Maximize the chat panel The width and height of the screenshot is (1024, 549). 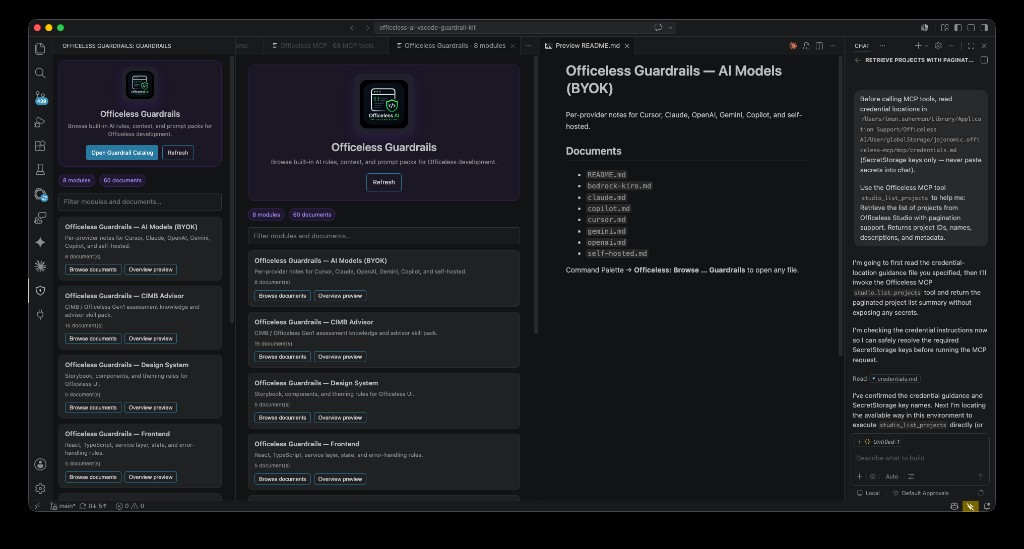coord(970,46)
